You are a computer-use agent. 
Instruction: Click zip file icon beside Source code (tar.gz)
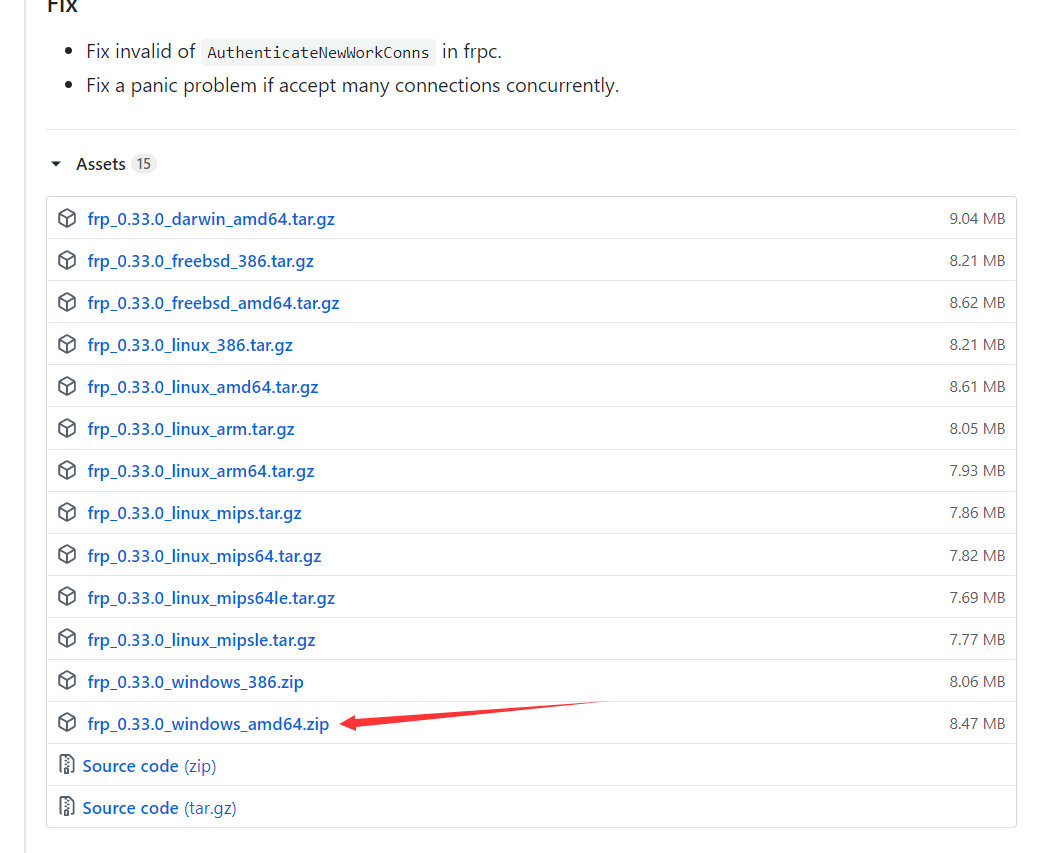pos(66,806)
